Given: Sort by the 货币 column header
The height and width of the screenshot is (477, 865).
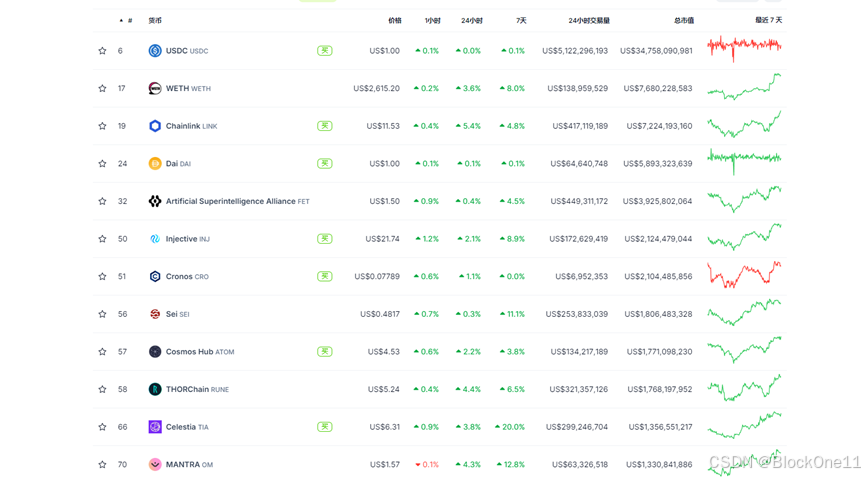Looking at the screenshot, I should 155,20.
